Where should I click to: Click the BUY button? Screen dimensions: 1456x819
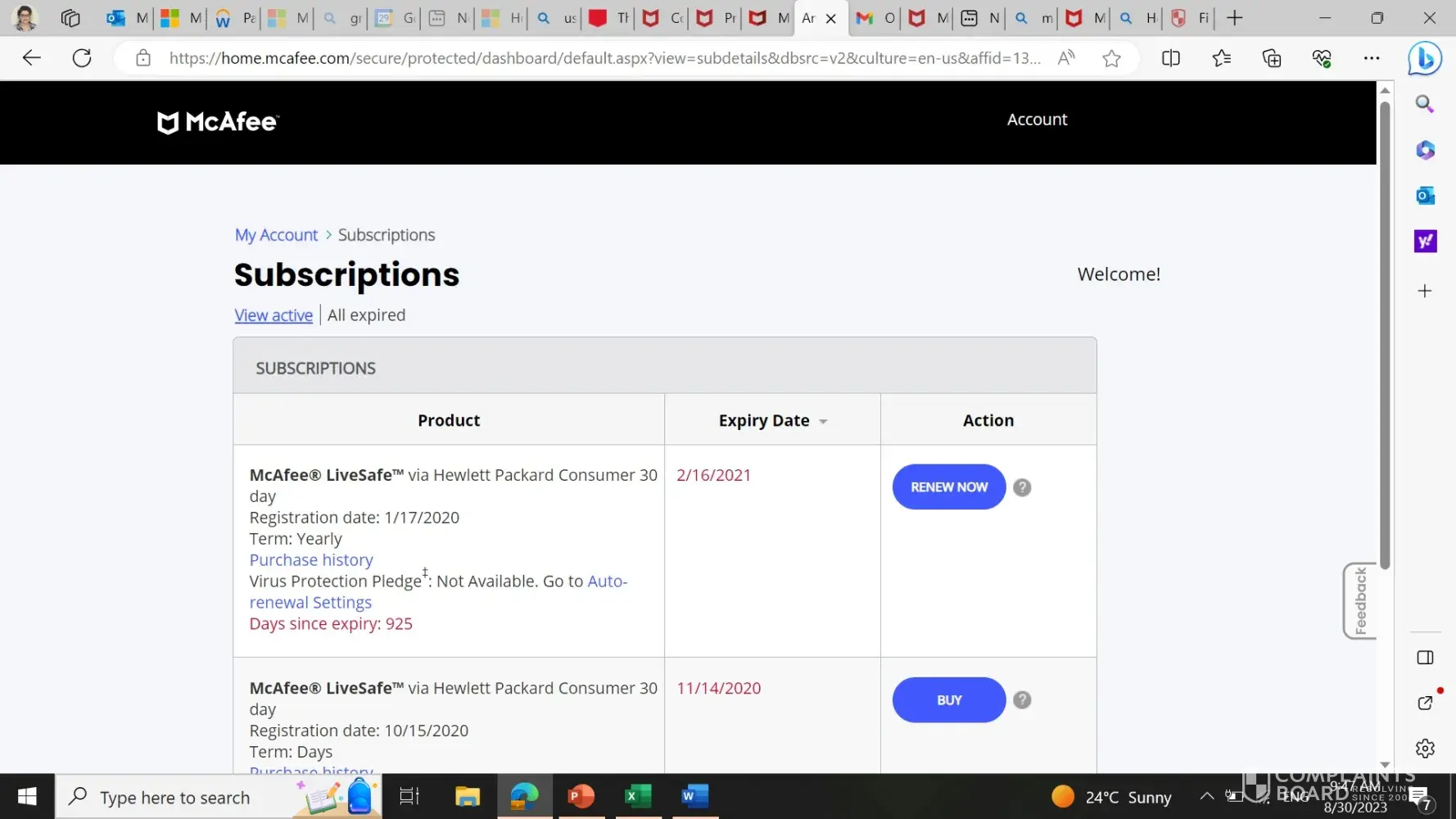pyautogui.click(x=949, y=700)
